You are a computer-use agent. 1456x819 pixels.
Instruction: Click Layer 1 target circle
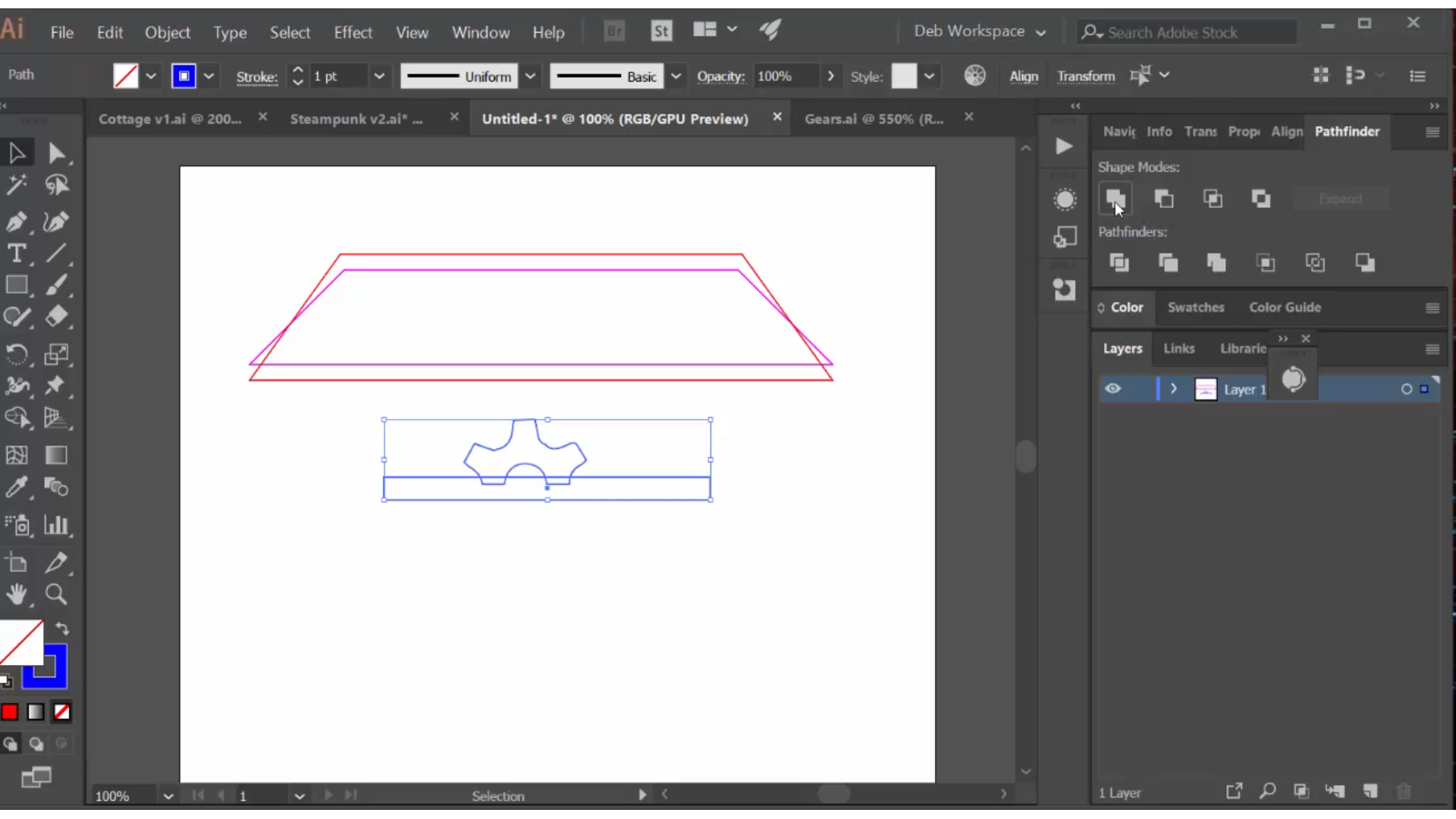(1406, 389)
